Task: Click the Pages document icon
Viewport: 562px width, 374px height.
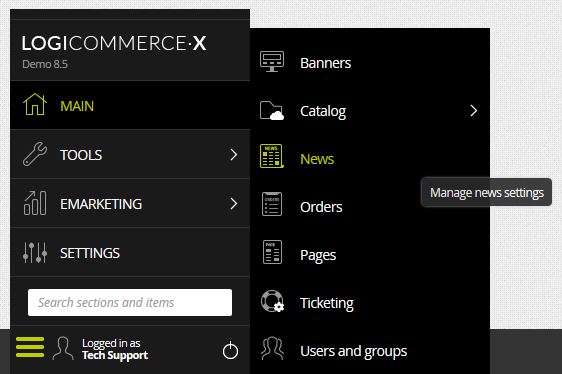Action: pyautogui.click(x=272, y=252)
